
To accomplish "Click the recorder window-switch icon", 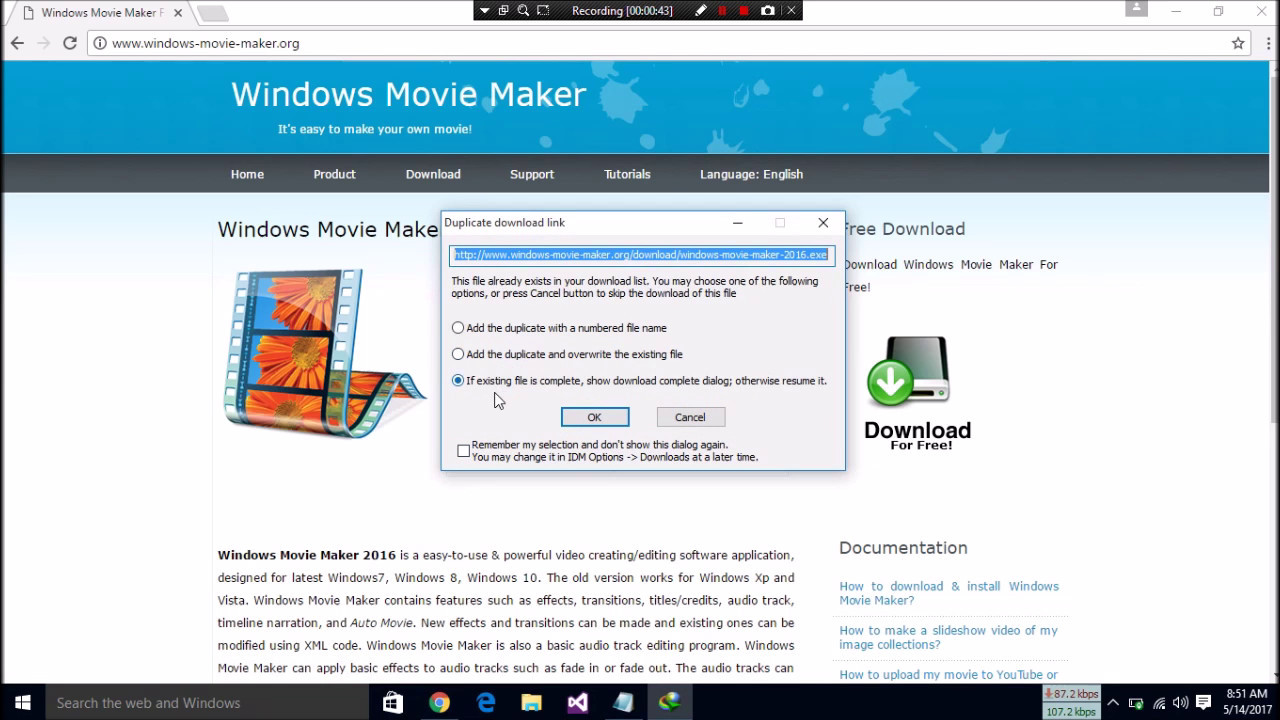I will (503, 10).
